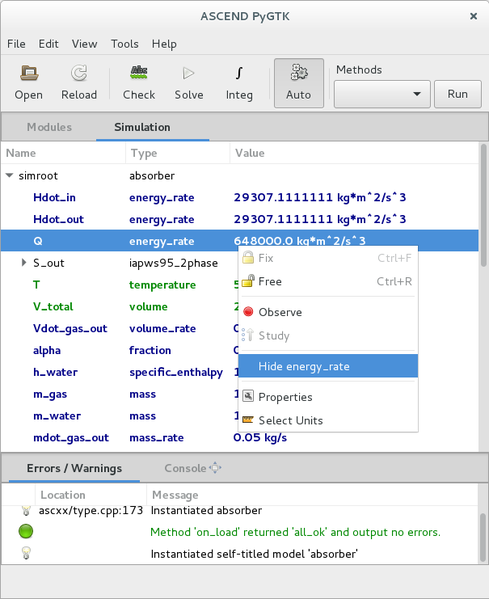Viewport: 489px width, 599px height.
Task: Click the Console tab detach icon
Action: (x=215, y=468)
